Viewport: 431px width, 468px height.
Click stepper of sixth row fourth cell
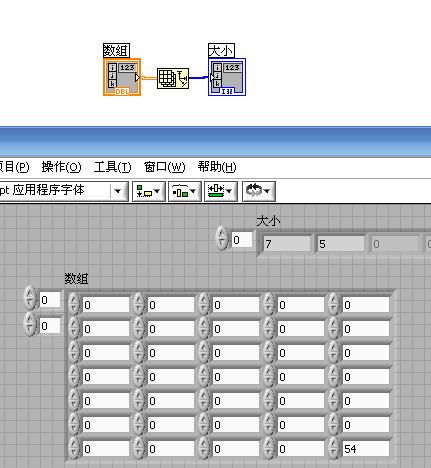point(269,424)
